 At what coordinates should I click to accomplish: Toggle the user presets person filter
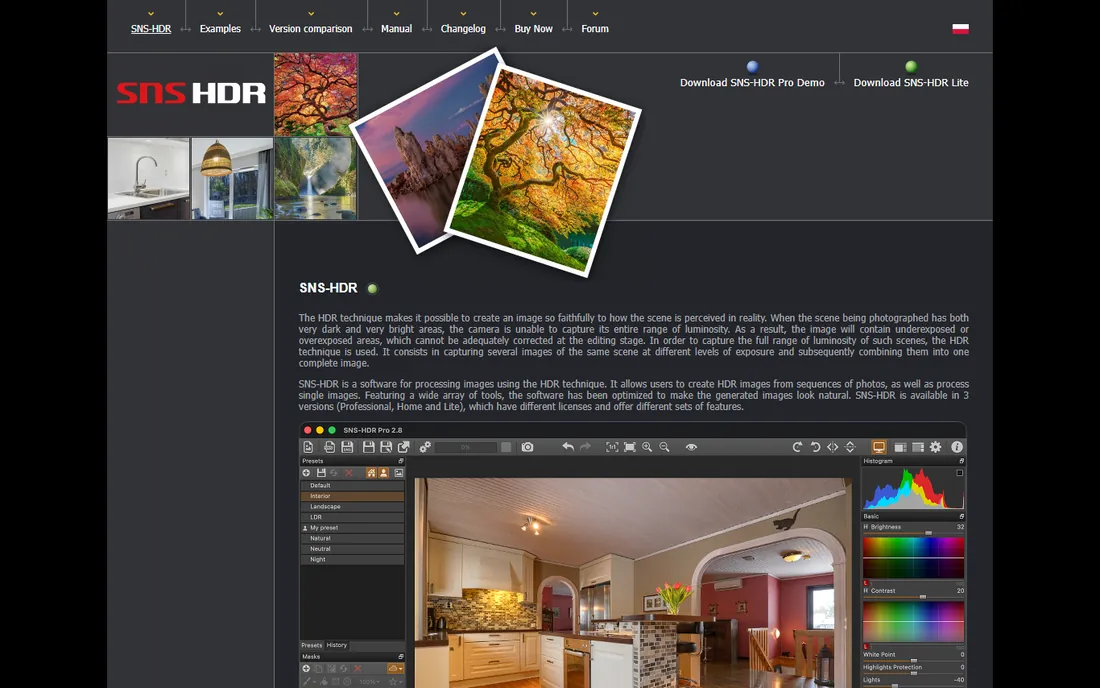(384, 473)
